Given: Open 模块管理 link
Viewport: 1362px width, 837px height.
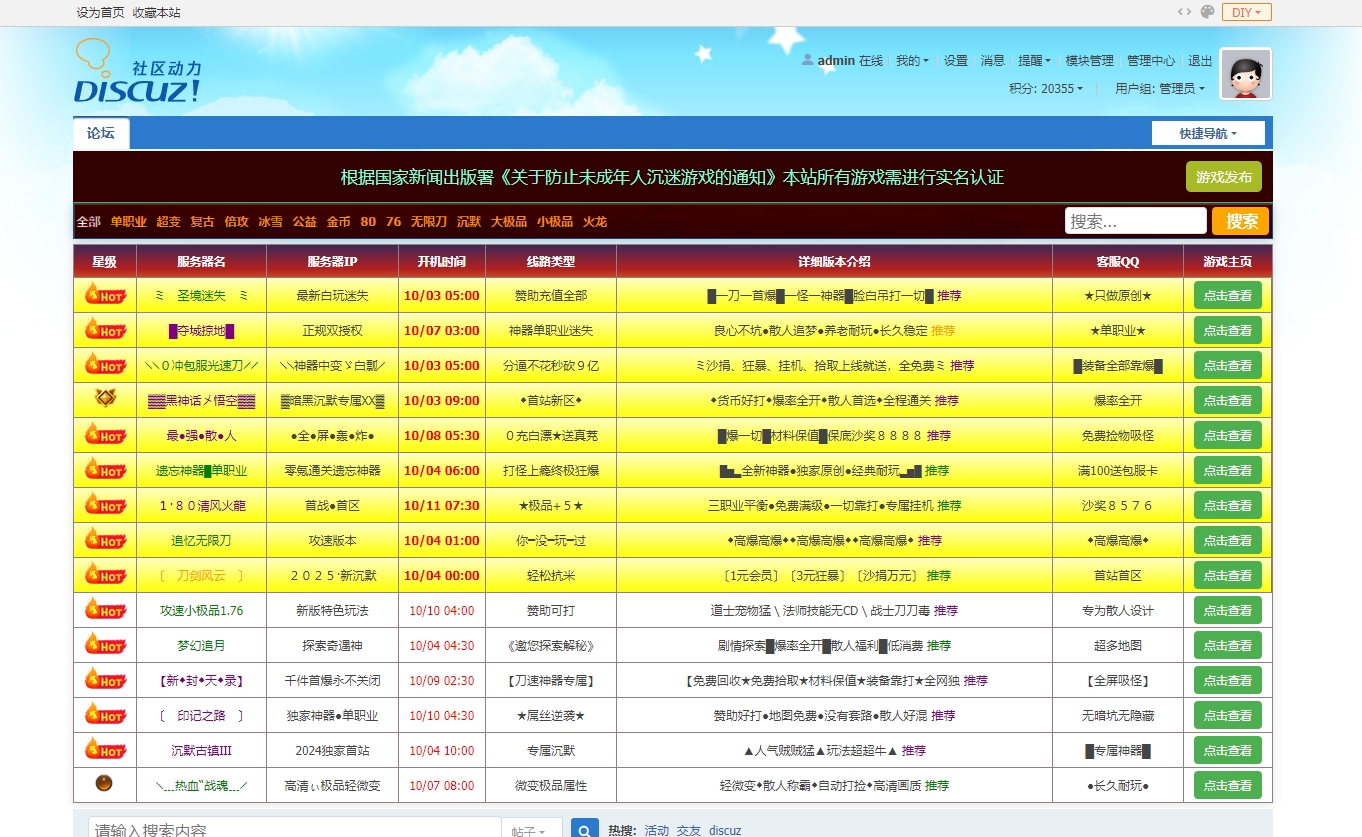Looking at the screenshot, I should (x=1090, y=61).
